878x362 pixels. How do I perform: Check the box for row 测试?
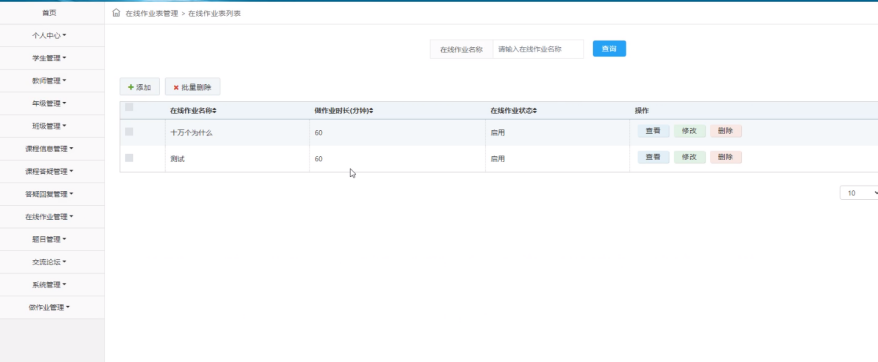(x=129, y=158)
